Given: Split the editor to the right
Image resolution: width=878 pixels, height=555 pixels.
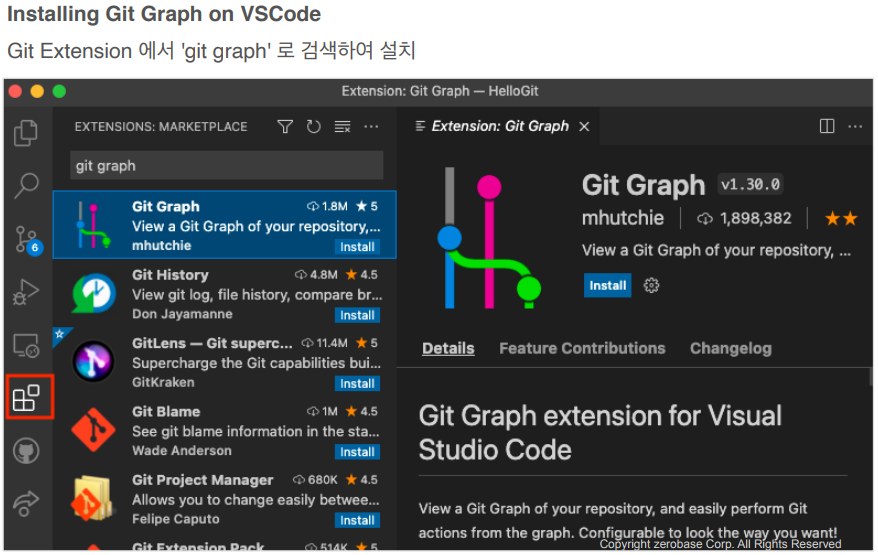Looking at the screenshot, I should (826, 127).
